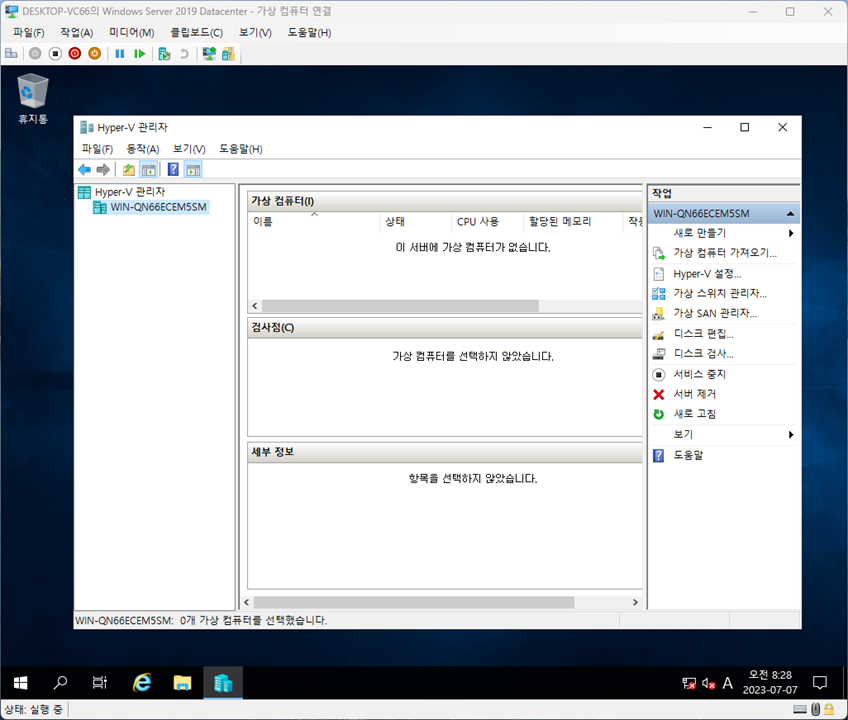Click the blue Help question mark toolbar icon

pos(173,170)
